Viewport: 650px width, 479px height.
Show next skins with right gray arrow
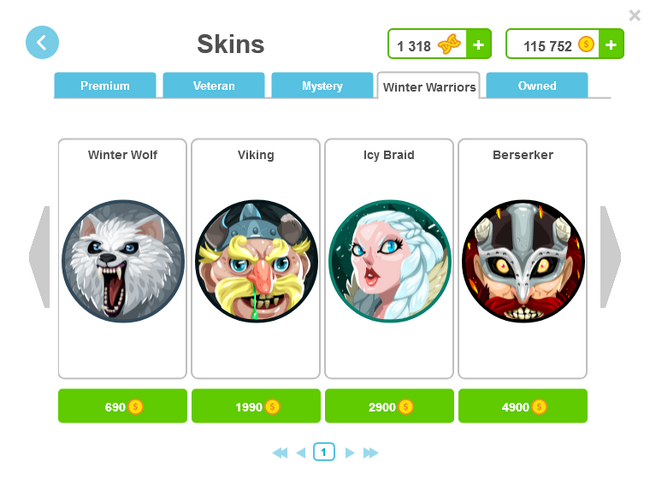pos(611,257)
